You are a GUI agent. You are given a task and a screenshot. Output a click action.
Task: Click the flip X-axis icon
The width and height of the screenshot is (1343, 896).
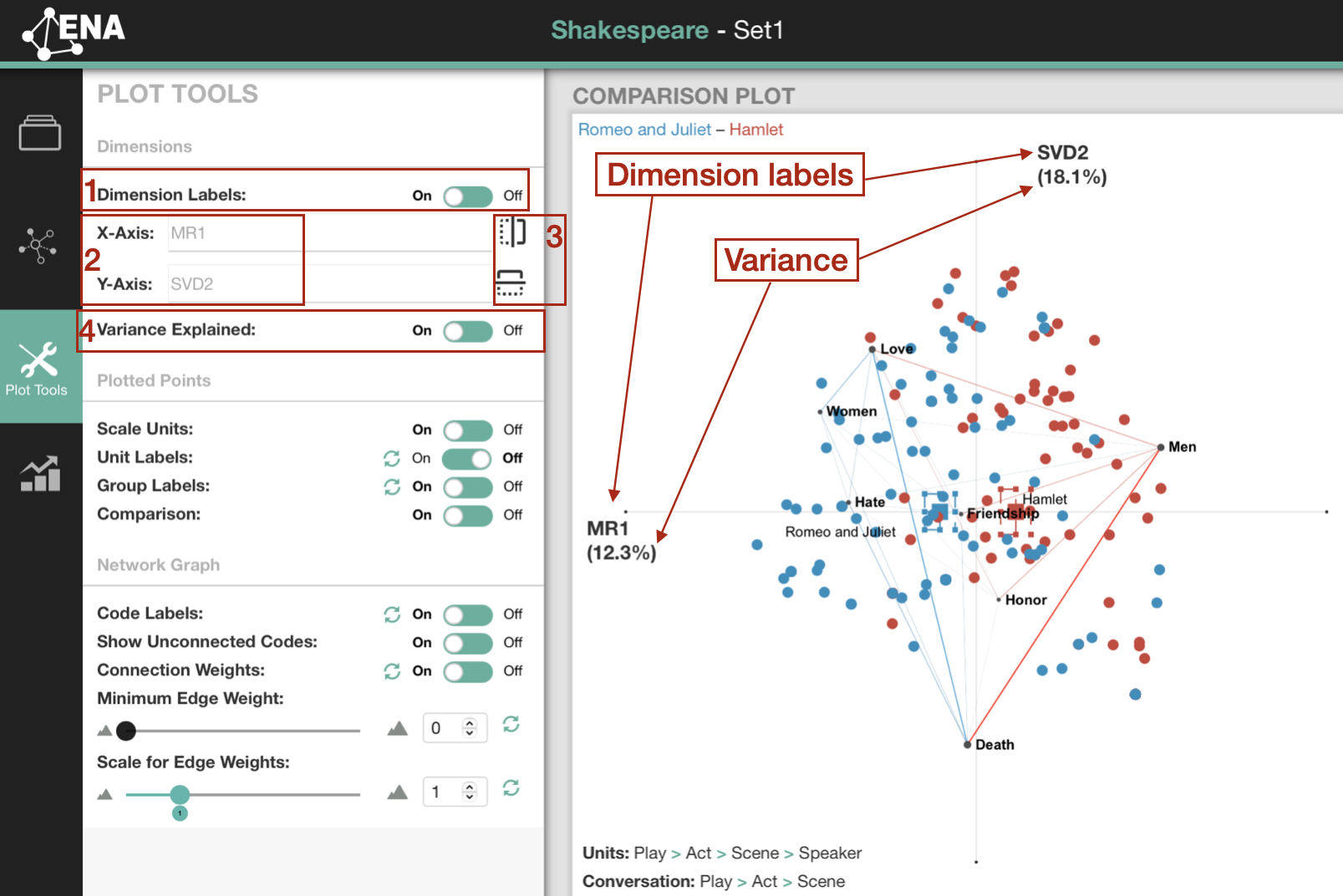point(511,232)
